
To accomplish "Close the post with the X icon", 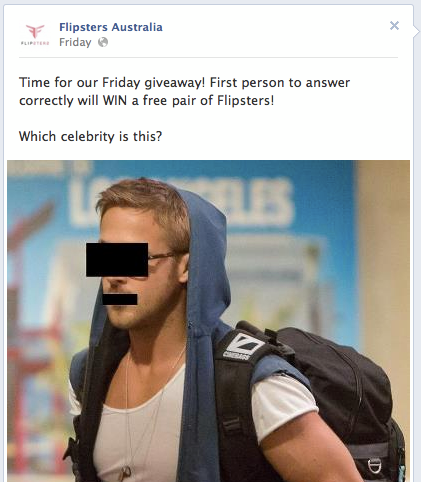I will (x=394, y=25).
